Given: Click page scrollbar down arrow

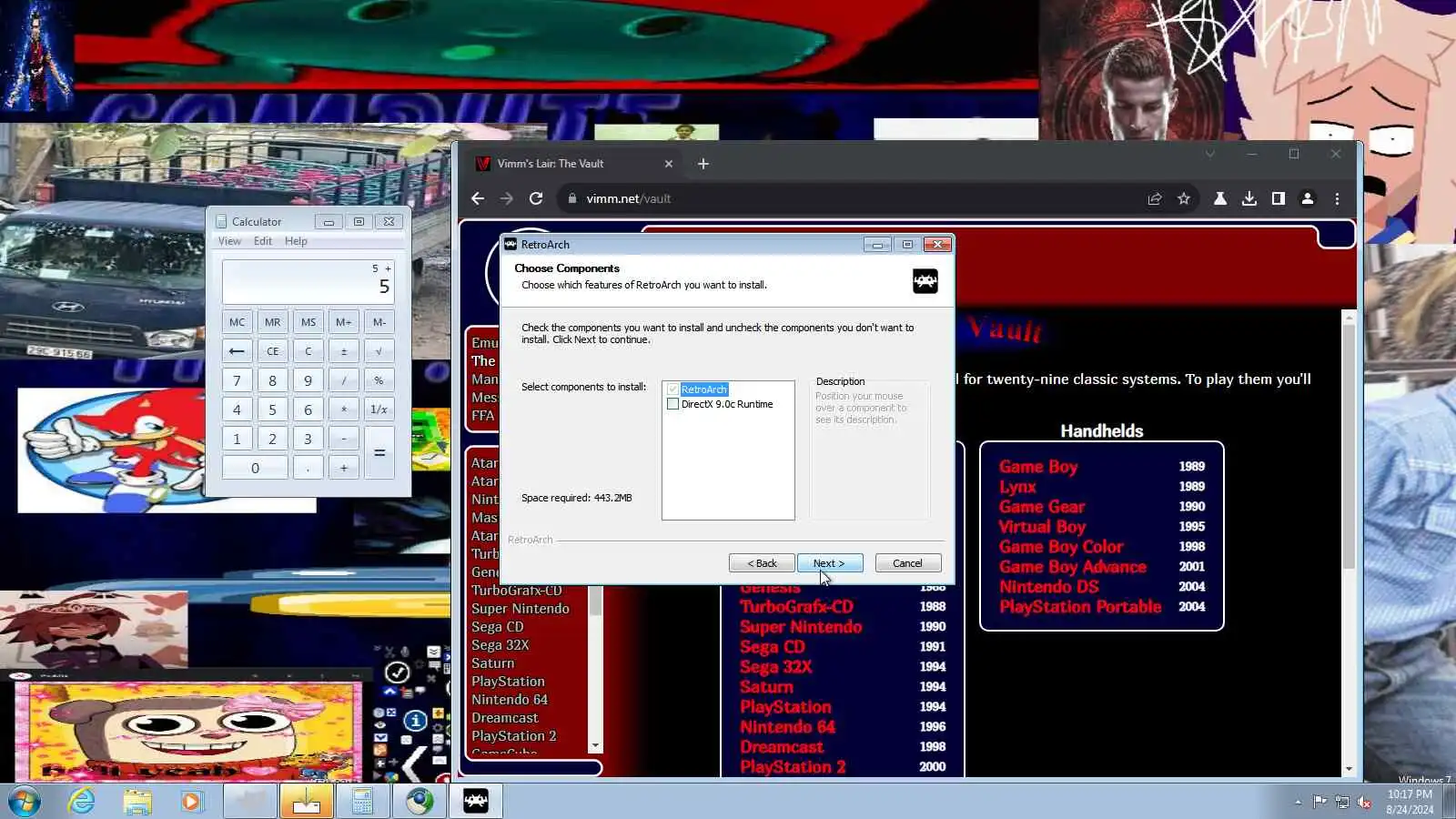Looking at the screenshot, I should point(1349,769).
